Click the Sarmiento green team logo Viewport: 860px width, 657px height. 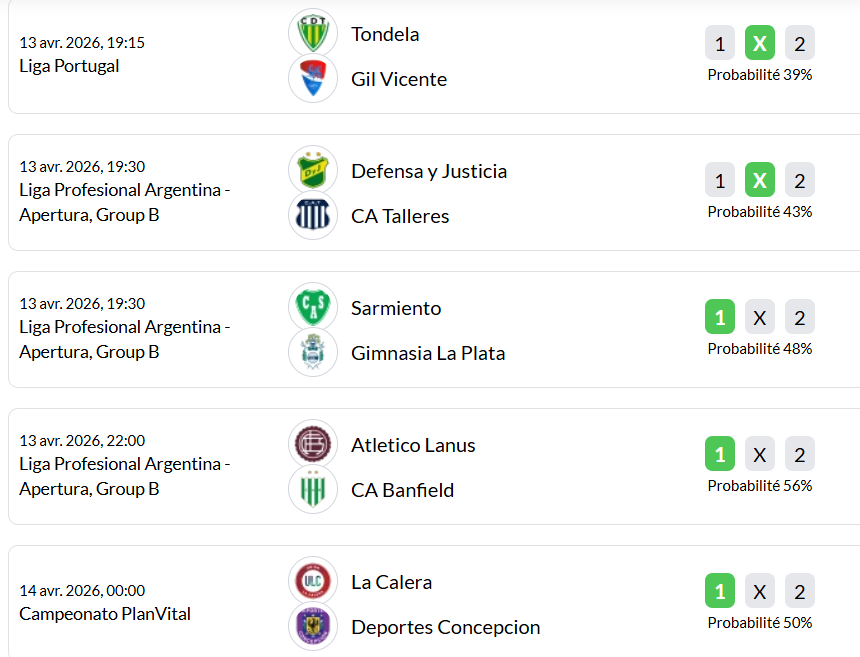click(313, 308)
